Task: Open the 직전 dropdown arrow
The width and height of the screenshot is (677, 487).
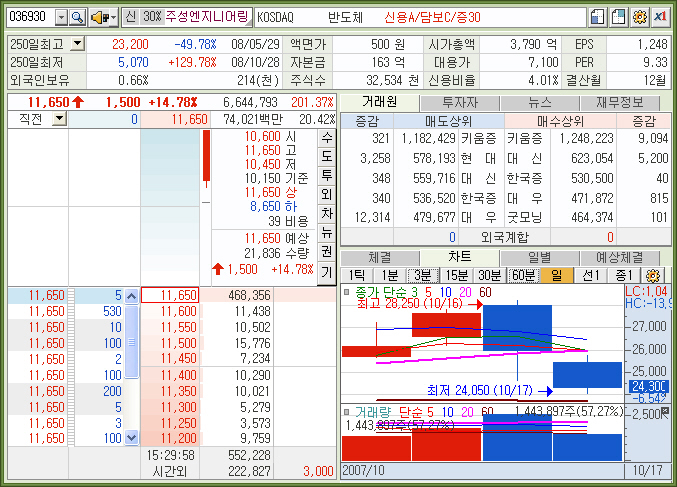Action: coord(58,119)
